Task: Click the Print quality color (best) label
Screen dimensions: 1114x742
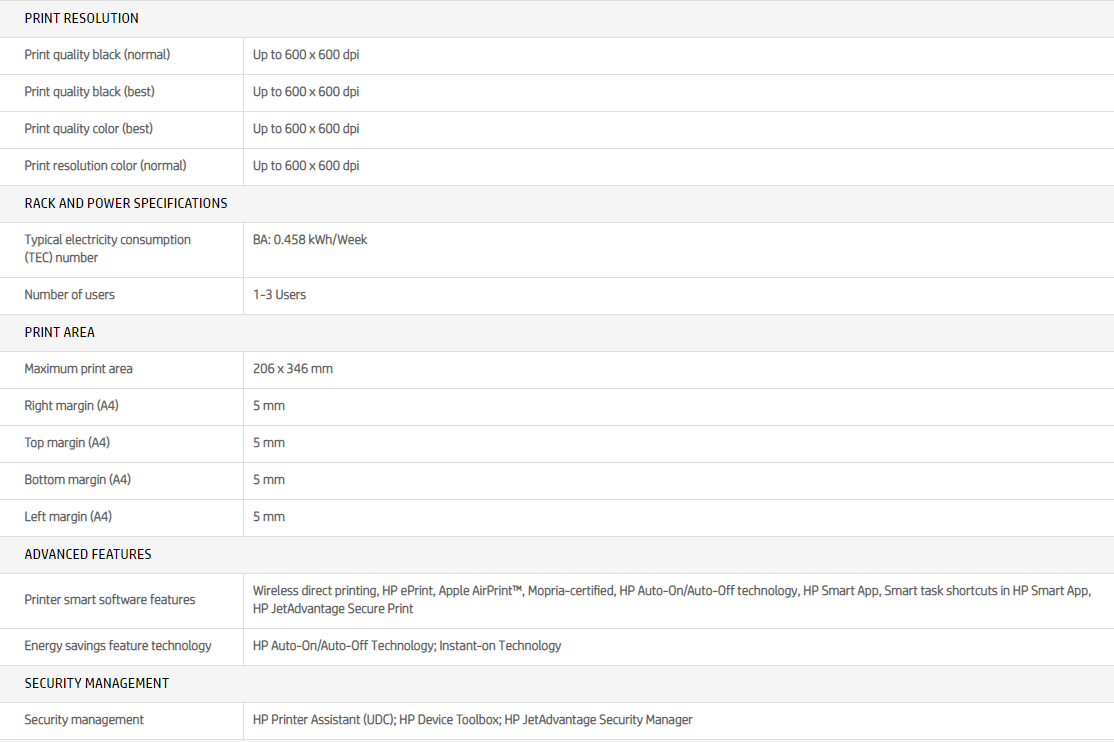Action: [88, 129]
